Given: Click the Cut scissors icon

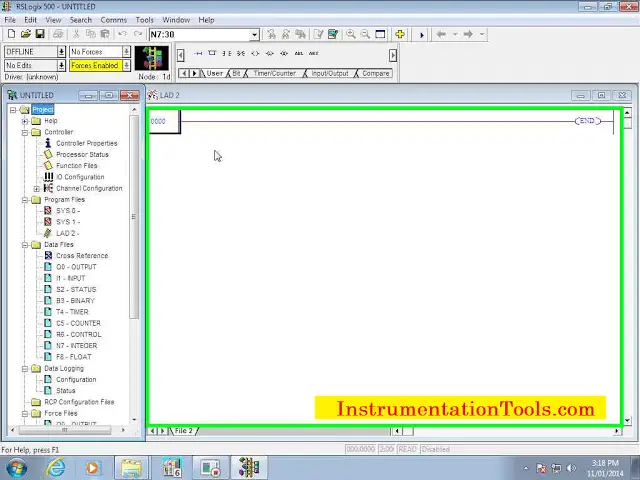Looking at the screenshot, I should pos(76,34).
